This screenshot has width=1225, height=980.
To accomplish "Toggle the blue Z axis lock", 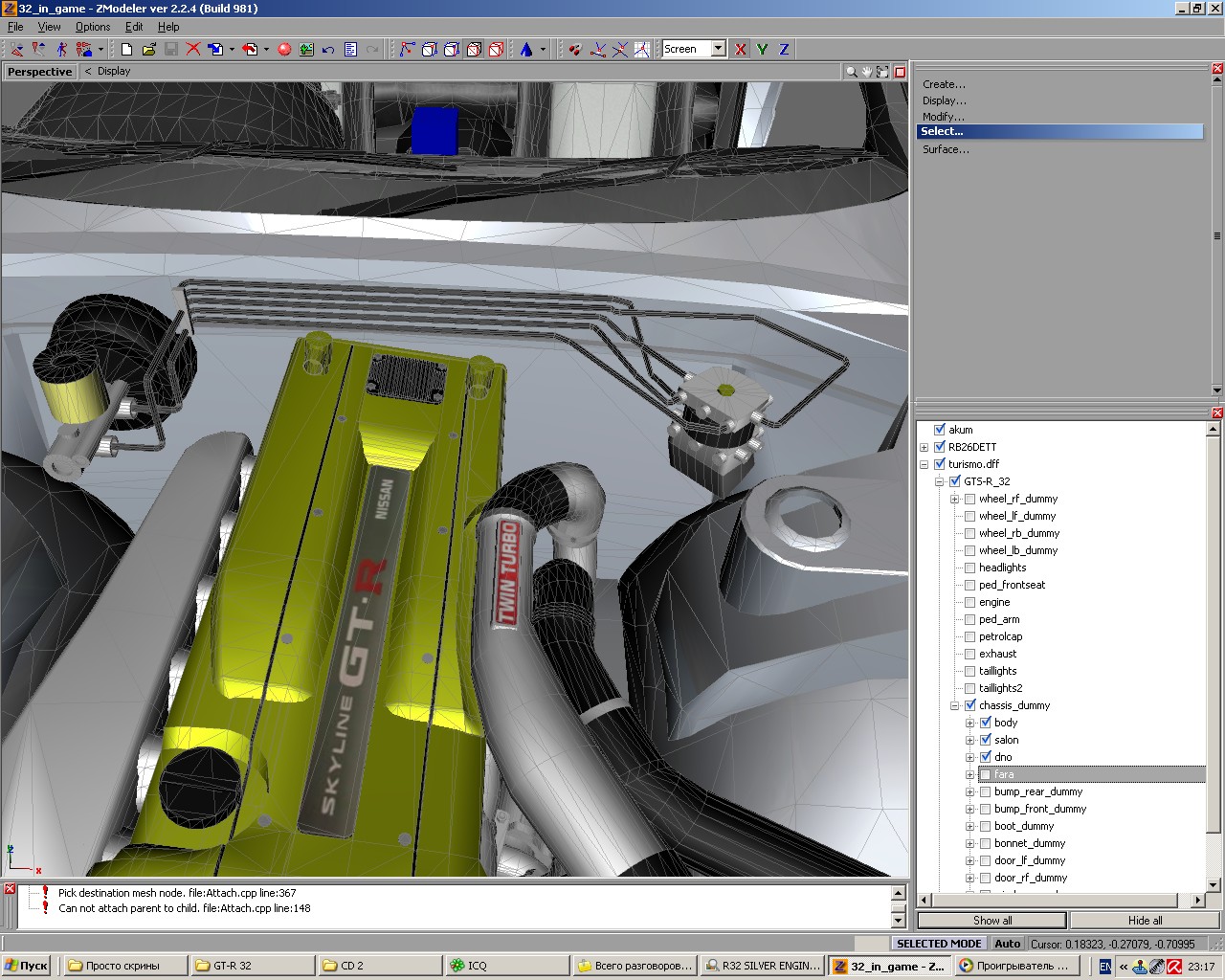I will click(x=784, y=49).
